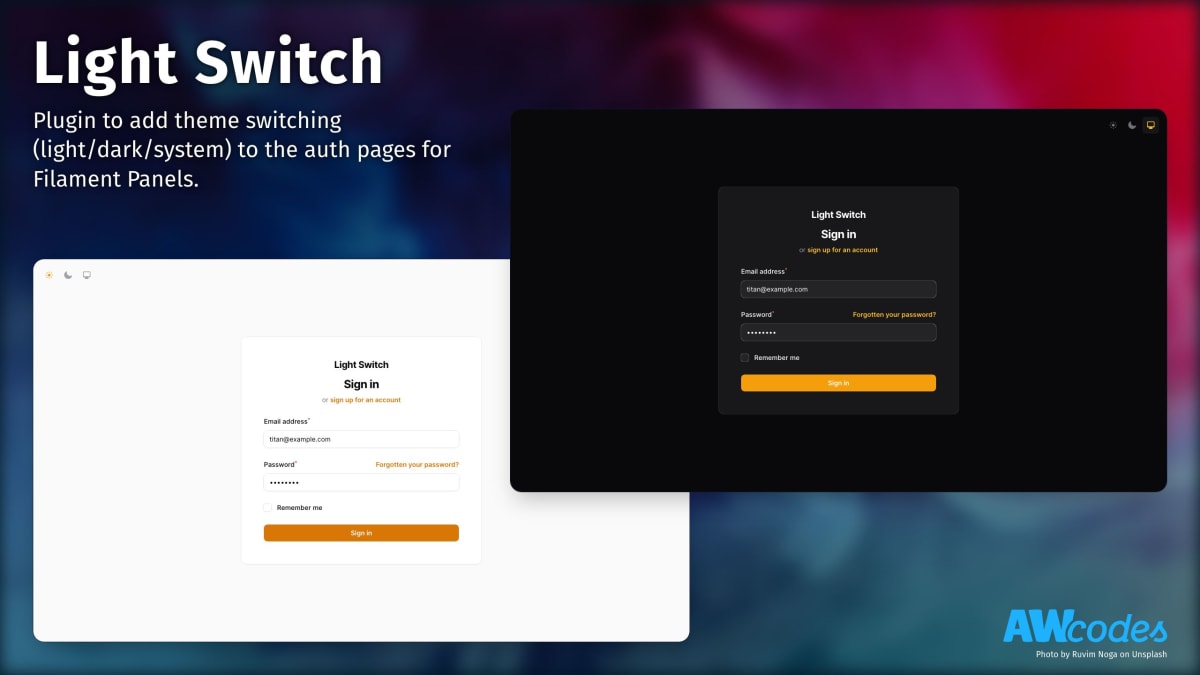The width and height of the screenshot is (1200, 675).
Task: Click the 'Photo by Ruvim Noga on Unsplash' credit
Action: [x=1101, y=655]
